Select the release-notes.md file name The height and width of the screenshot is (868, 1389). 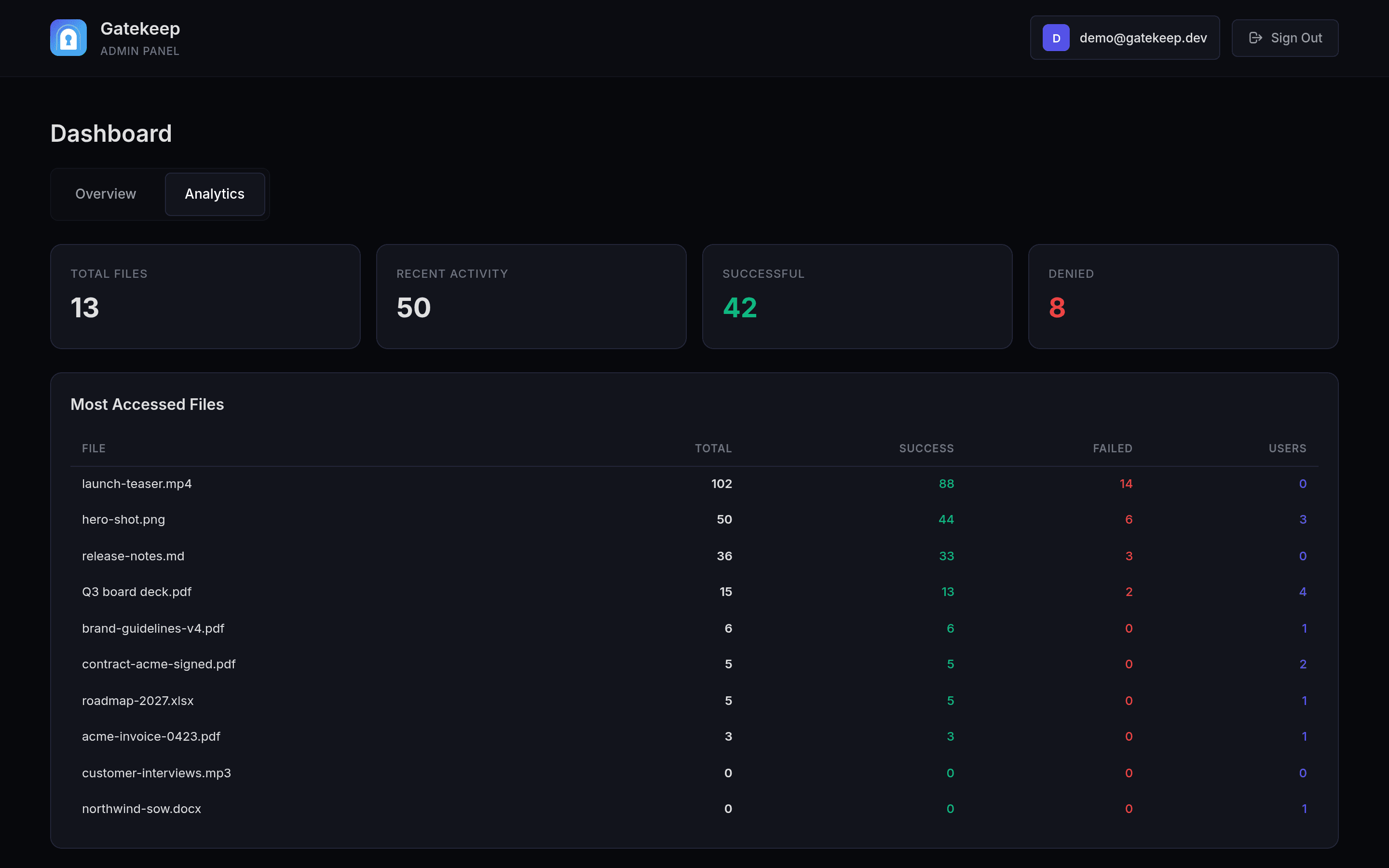pyautogui.click(x=133, y=556)
